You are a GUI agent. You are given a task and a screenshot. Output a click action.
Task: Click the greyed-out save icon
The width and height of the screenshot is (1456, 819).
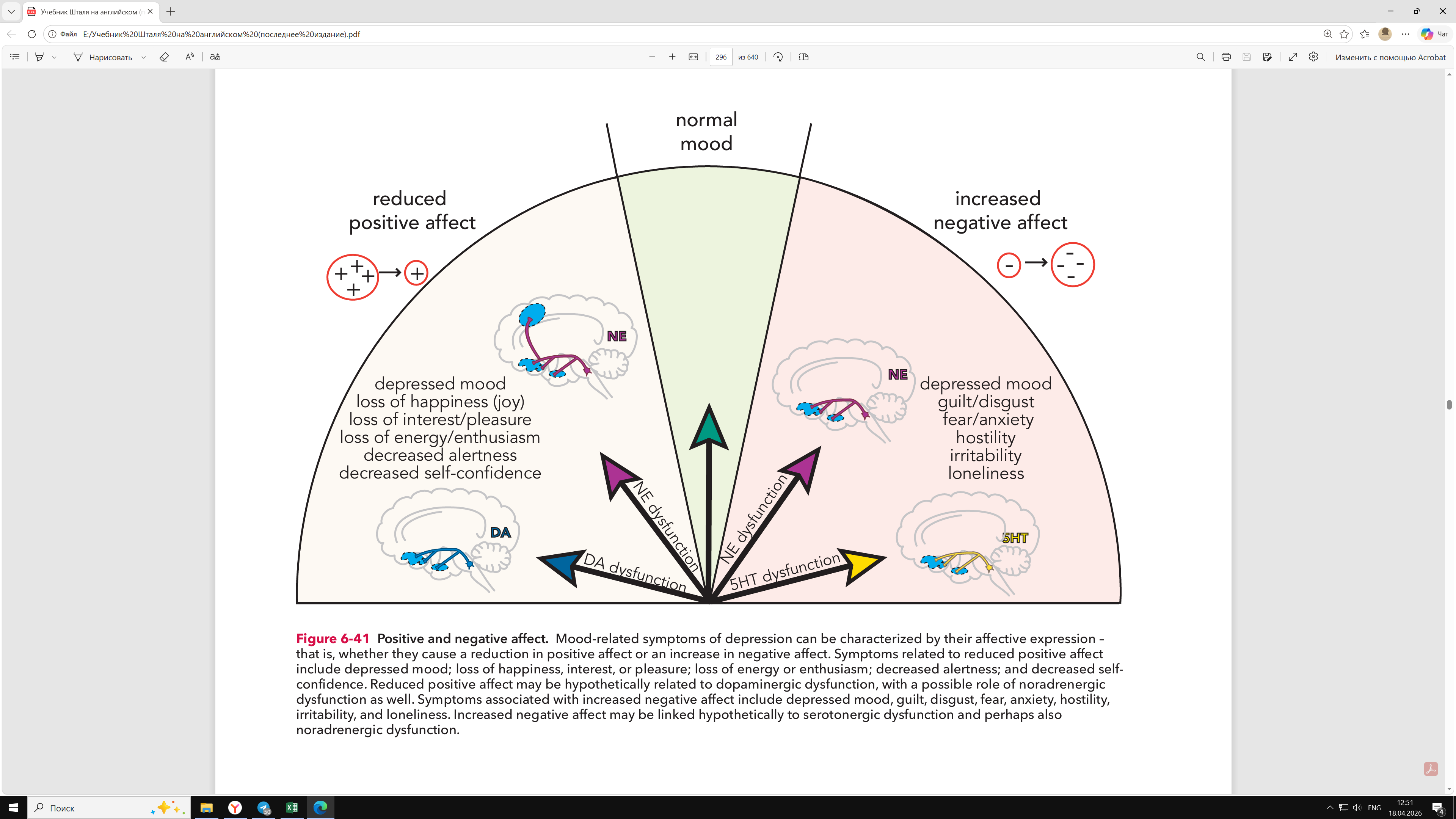tap(1246, 57)
